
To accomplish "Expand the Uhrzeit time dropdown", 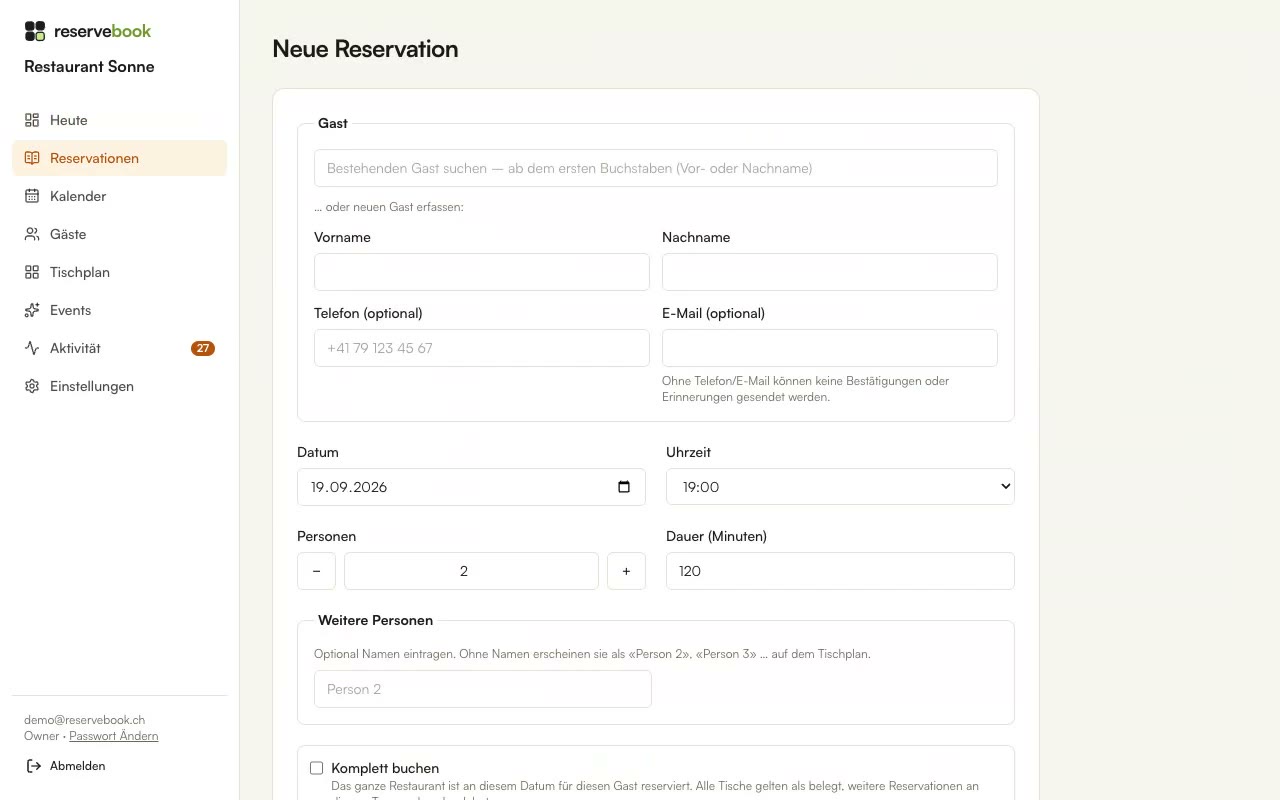I will tap(840, 487).
